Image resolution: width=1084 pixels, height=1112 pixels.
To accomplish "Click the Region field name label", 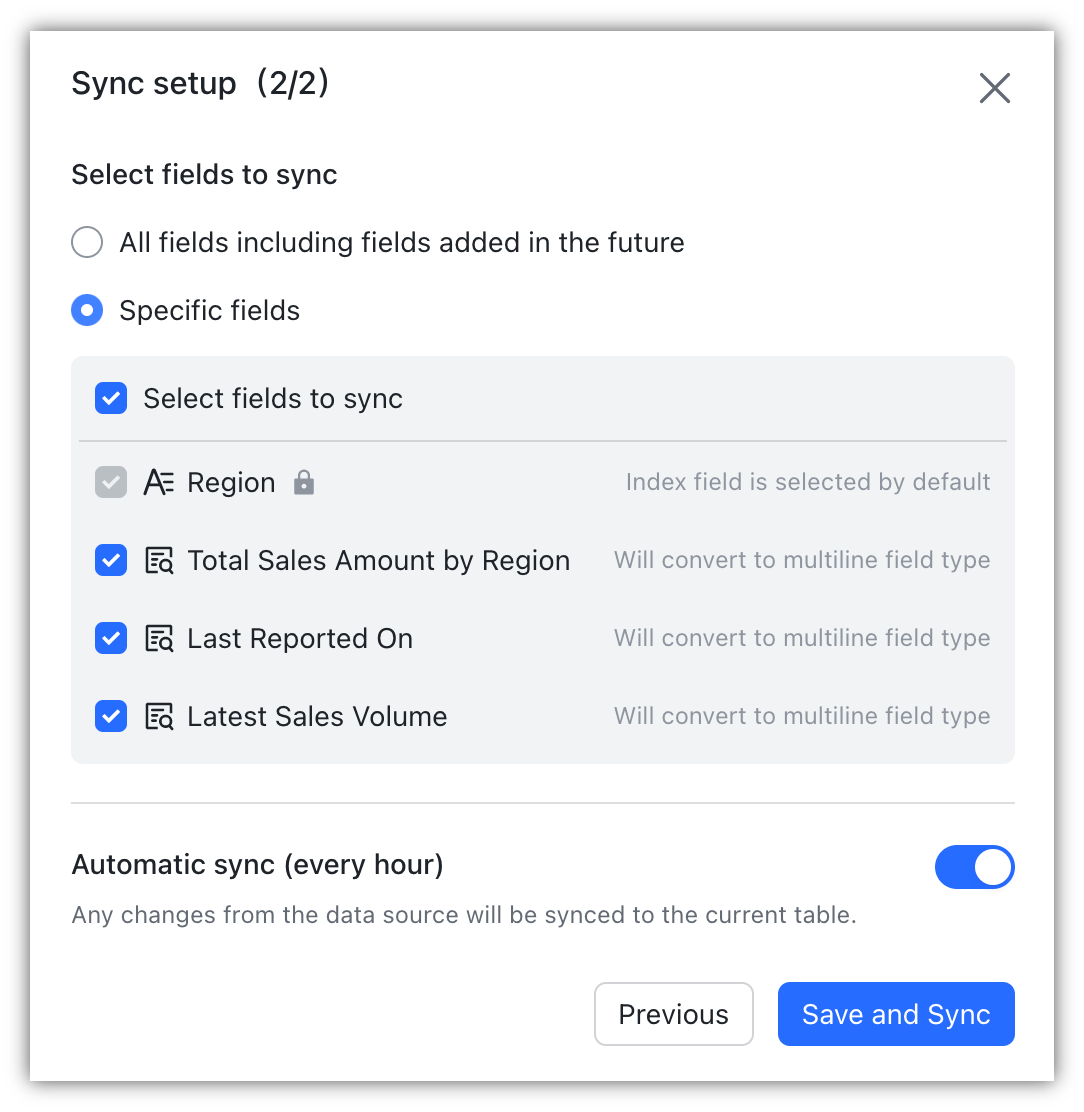I will 231,483.
